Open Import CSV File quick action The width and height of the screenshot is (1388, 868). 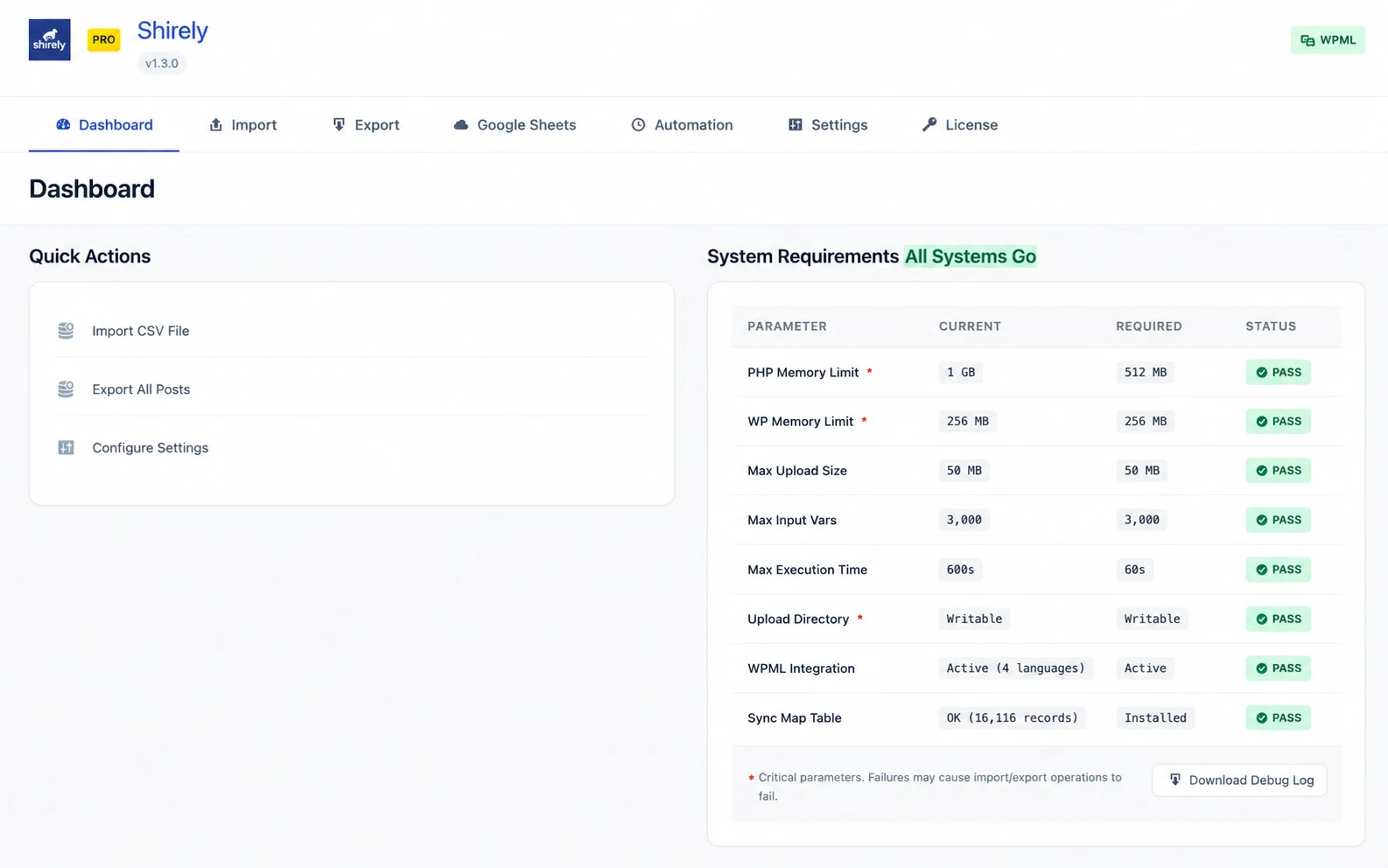point(352,331)
